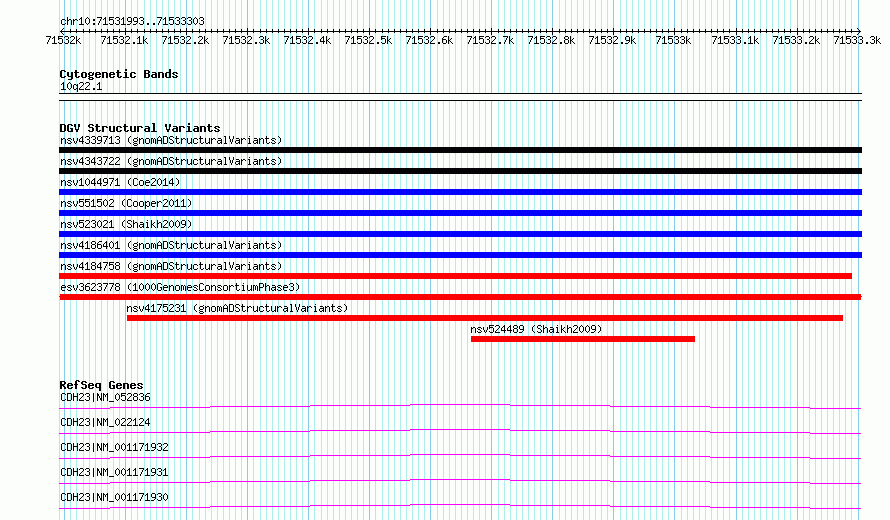Image resolution: width=890 pixels, height=520 pixels.
Task: Click the 71532.1k ruler tick label
Action: [124, 40]
